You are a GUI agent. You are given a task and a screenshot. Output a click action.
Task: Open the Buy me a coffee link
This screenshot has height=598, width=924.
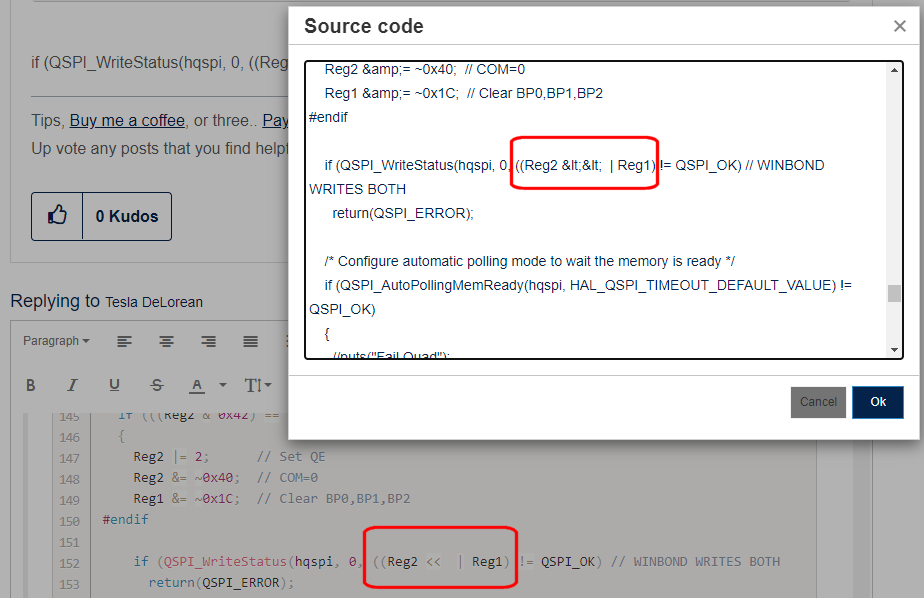coord(127,120)
